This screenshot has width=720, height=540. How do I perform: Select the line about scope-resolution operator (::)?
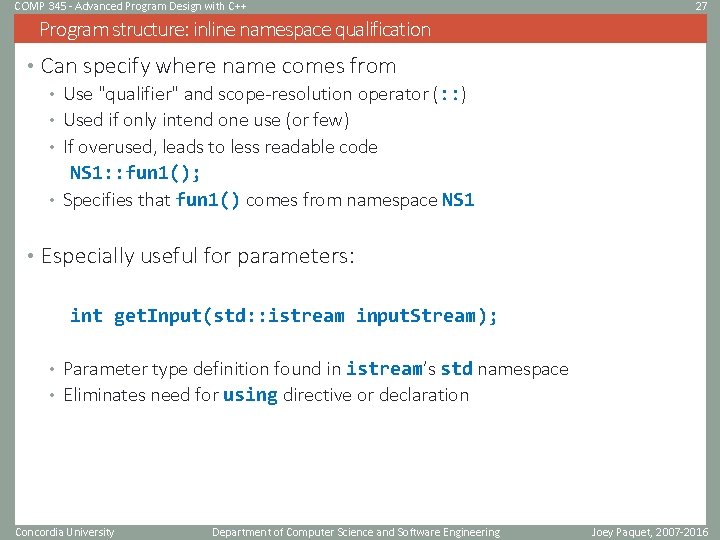(265, 94)
